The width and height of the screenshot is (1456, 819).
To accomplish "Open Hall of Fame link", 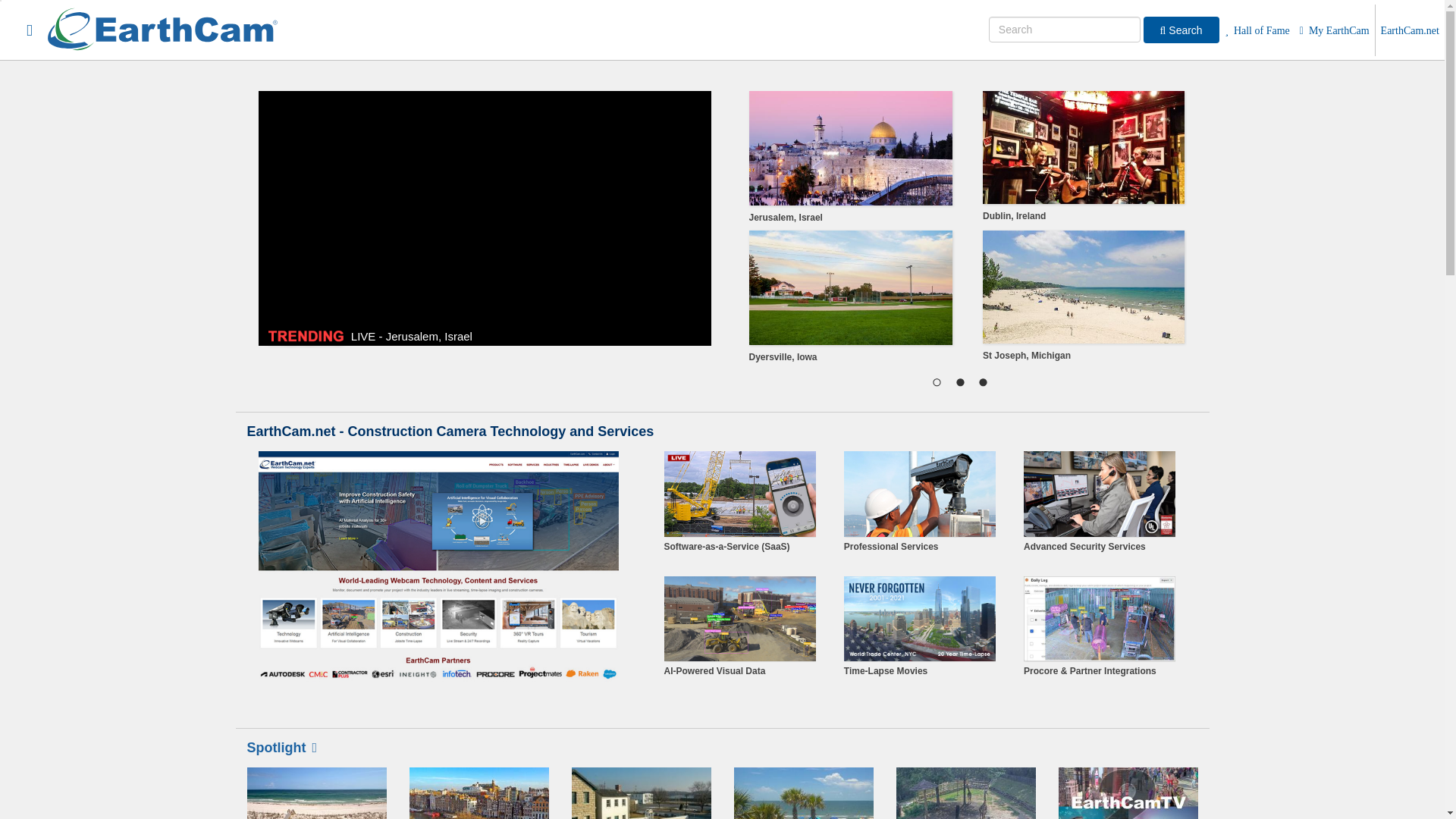I will coord(1257,31).
